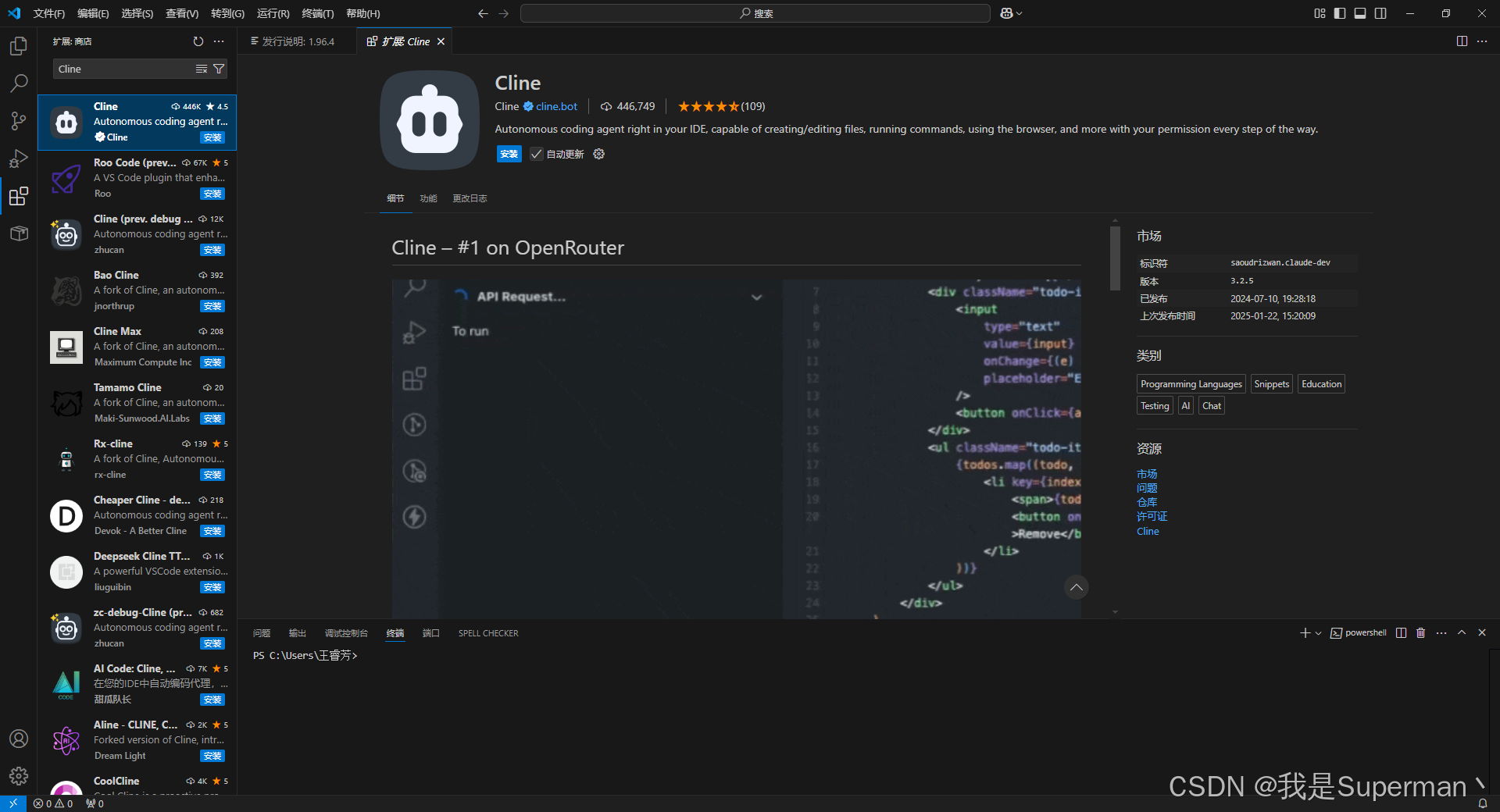Select Tamamo Cline in extension list
Viewport: 1500px width, 812px height.
(x=137, y=403)
